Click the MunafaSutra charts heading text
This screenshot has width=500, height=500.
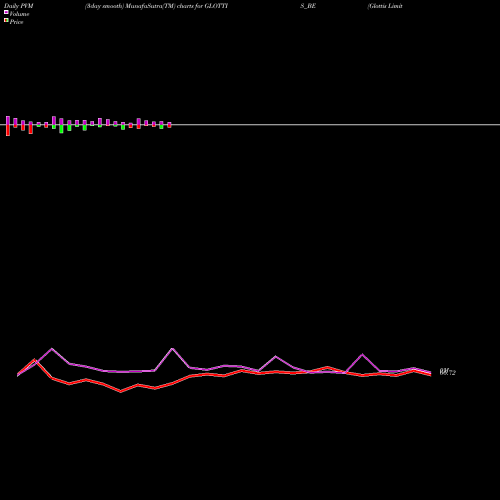(156, 6)
